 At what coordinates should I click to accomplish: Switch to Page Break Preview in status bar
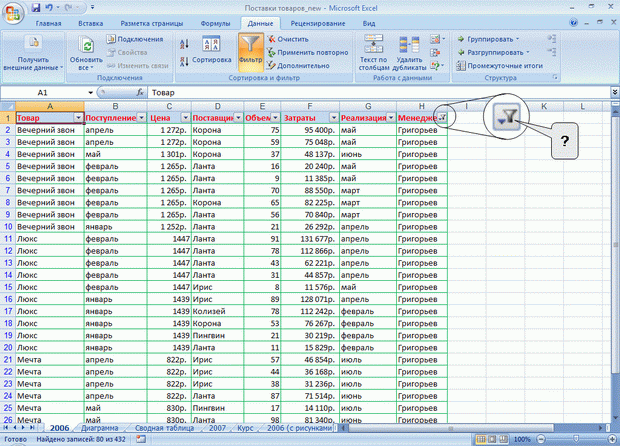[503, 439]
